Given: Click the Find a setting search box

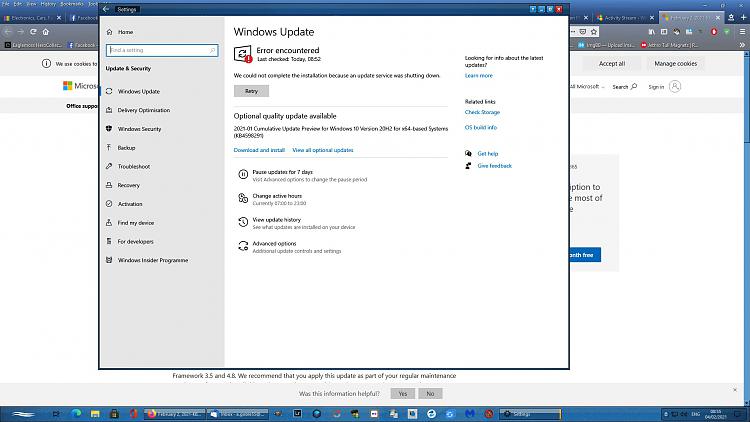Looking at the screenshot, I should click(162, 50).
